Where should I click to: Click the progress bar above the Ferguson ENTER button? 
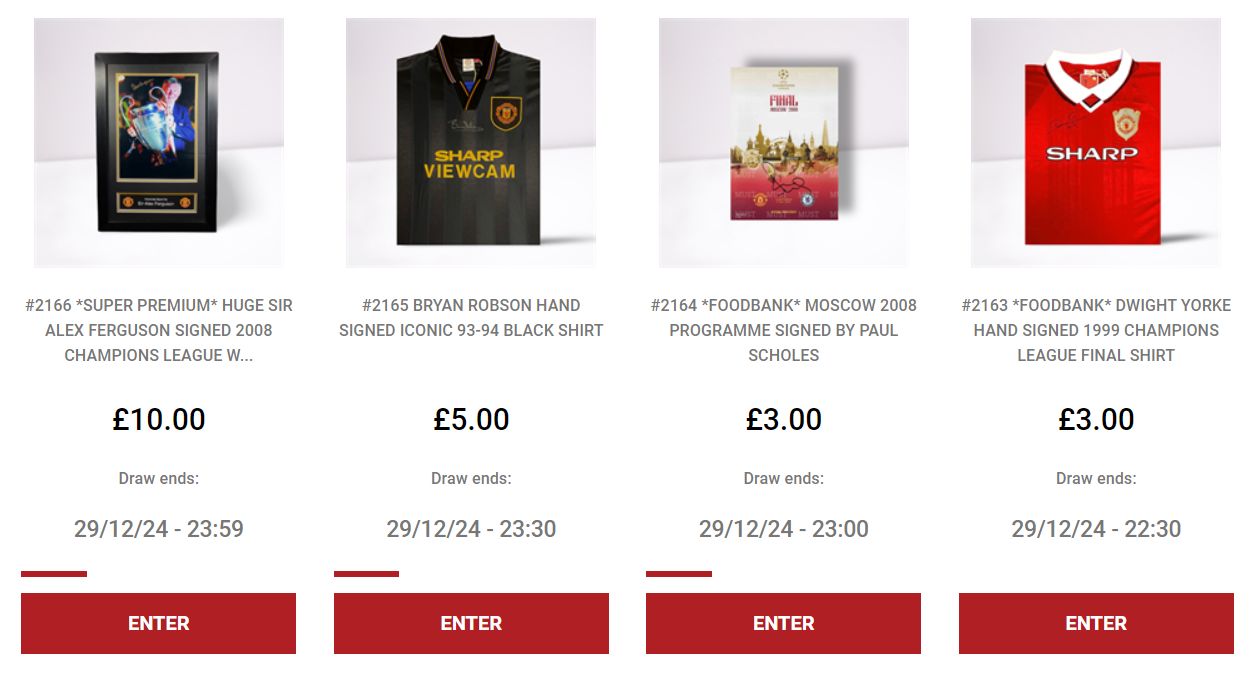[54, 574]
